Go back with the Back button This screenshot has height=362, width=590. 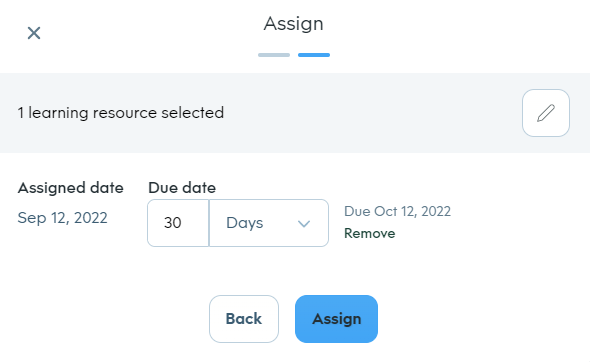[244, 319]
